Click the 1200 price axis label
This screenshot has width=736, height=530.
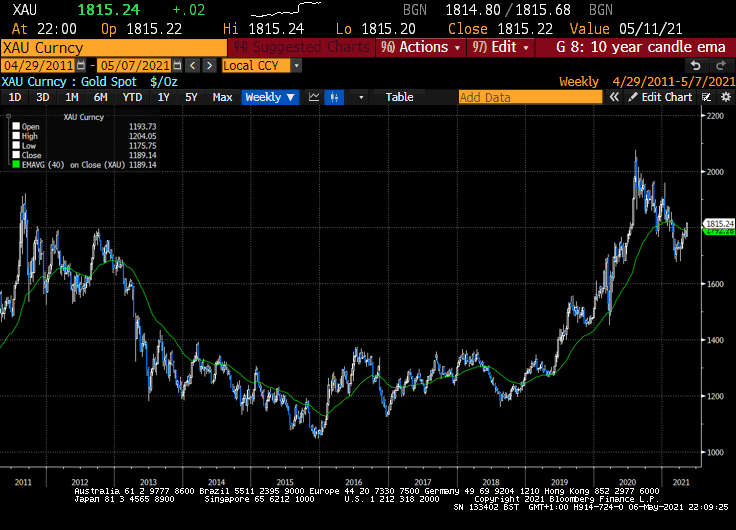(x=715, y=396)
